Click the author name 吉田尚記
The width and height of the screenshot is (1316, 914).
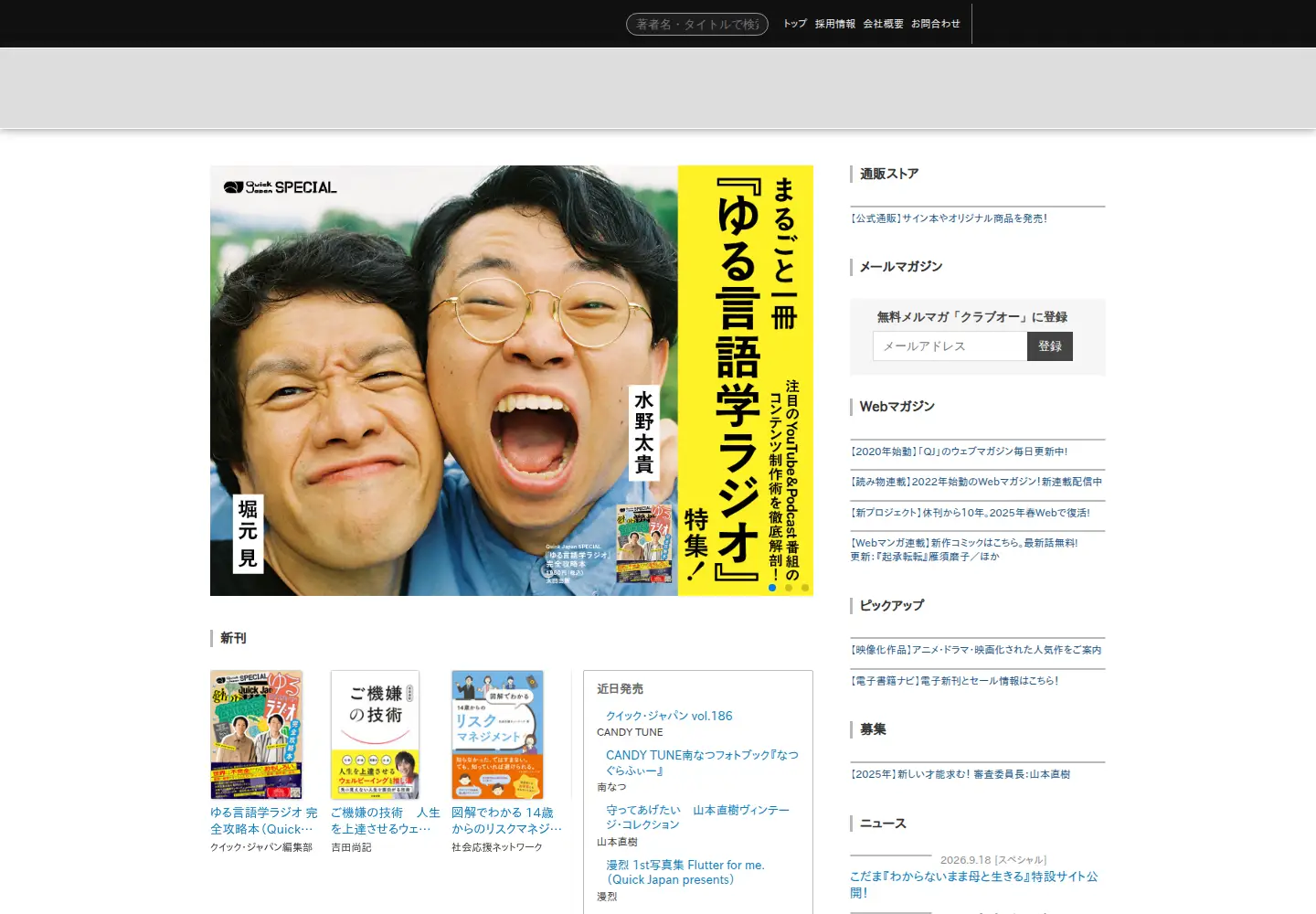(x=351, y=848)
